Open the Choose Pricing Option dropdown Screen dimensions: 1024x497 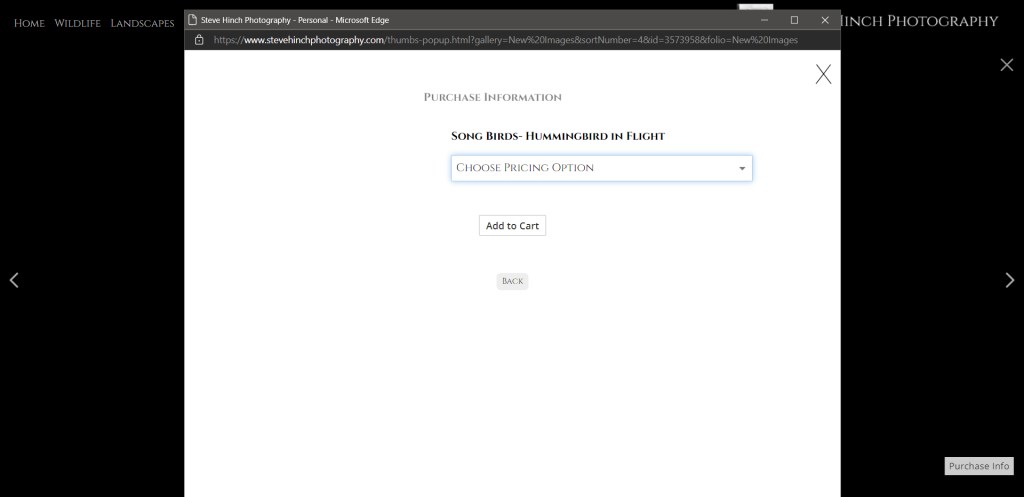[600, 168]
